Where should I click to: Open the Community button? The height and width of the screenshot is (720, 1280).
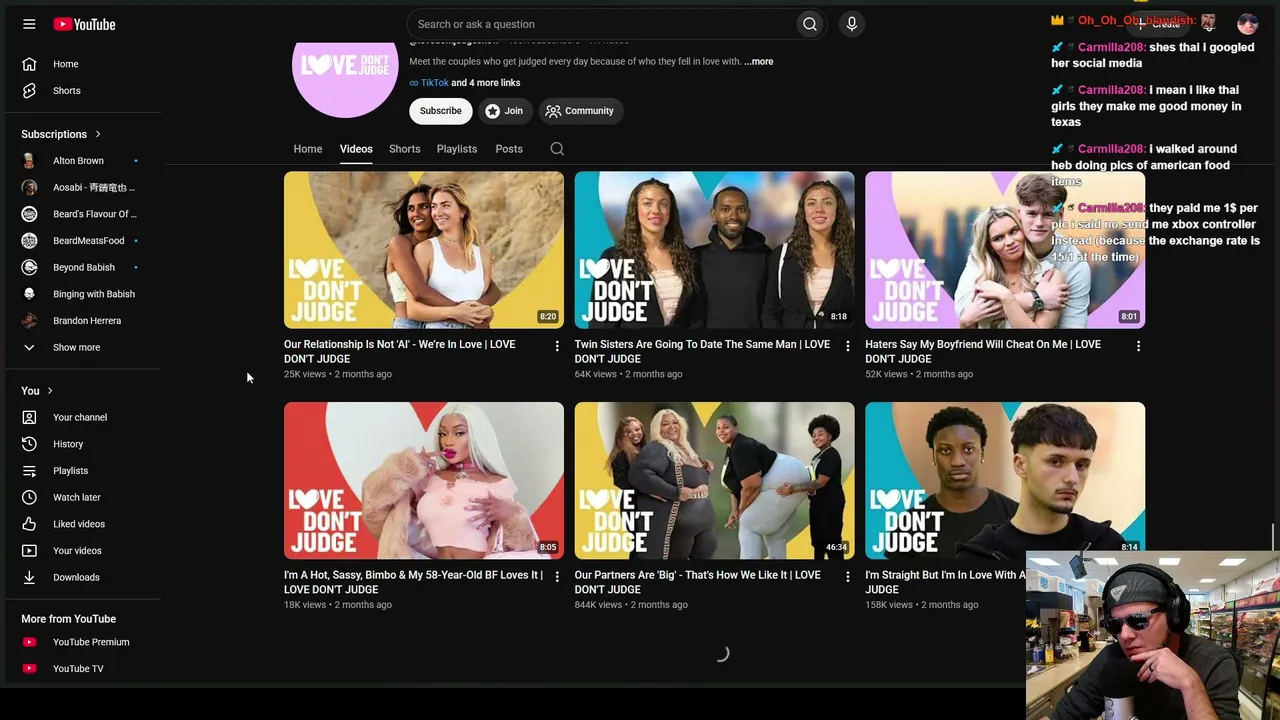click(x=580, y=111)
